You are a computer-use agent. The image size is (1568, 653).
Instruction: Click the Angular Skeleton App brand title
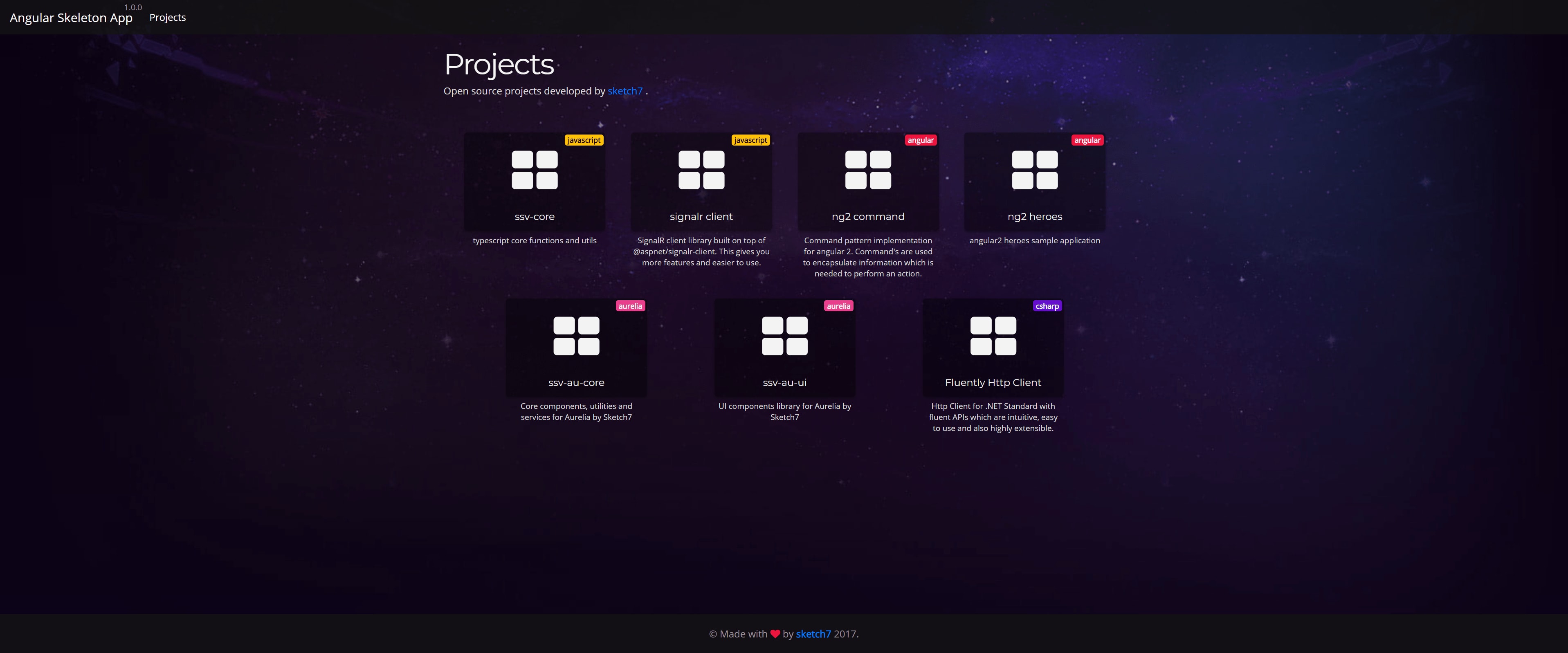tap(71, 18)
